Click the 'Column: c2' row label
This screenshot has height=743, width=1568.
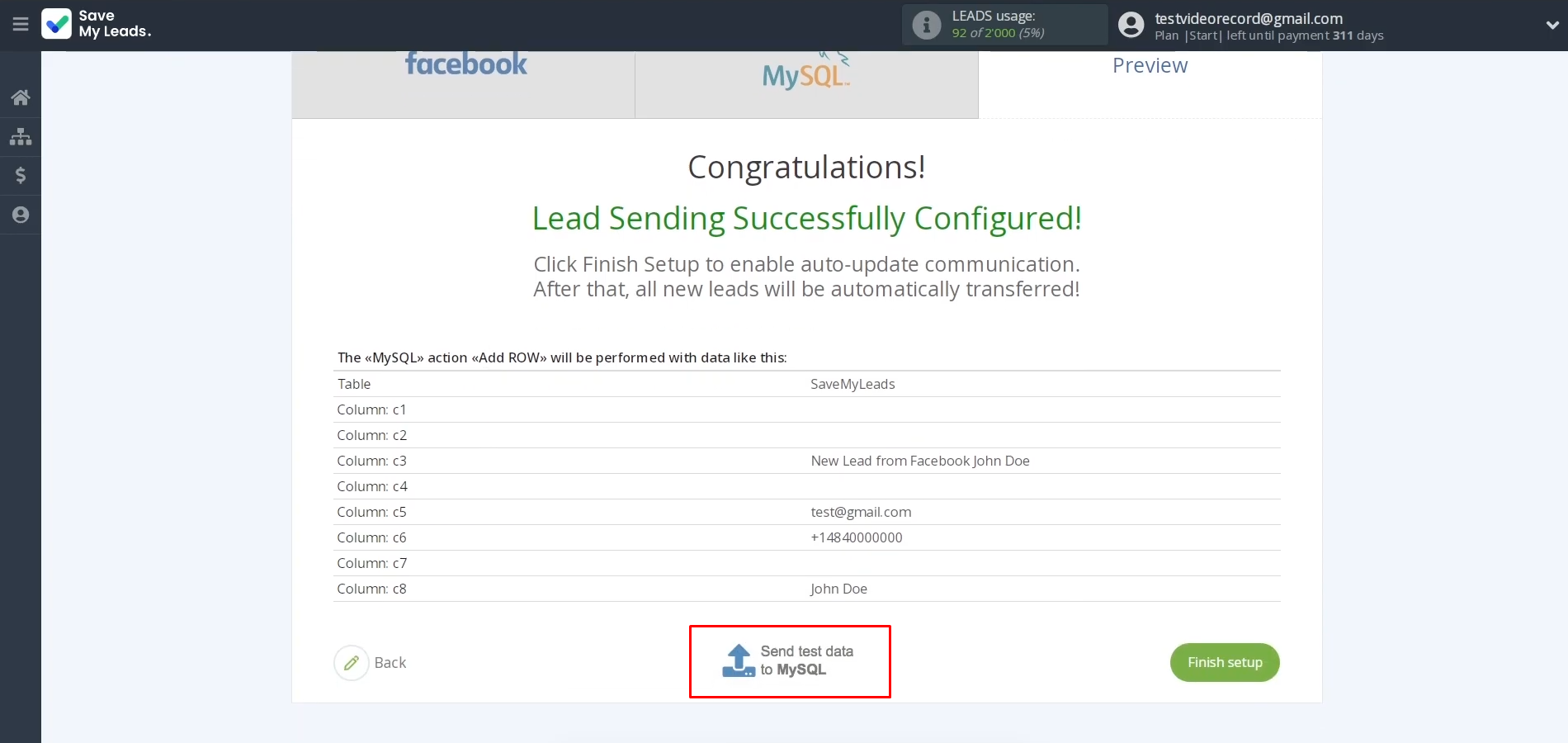tap(371, 435)
